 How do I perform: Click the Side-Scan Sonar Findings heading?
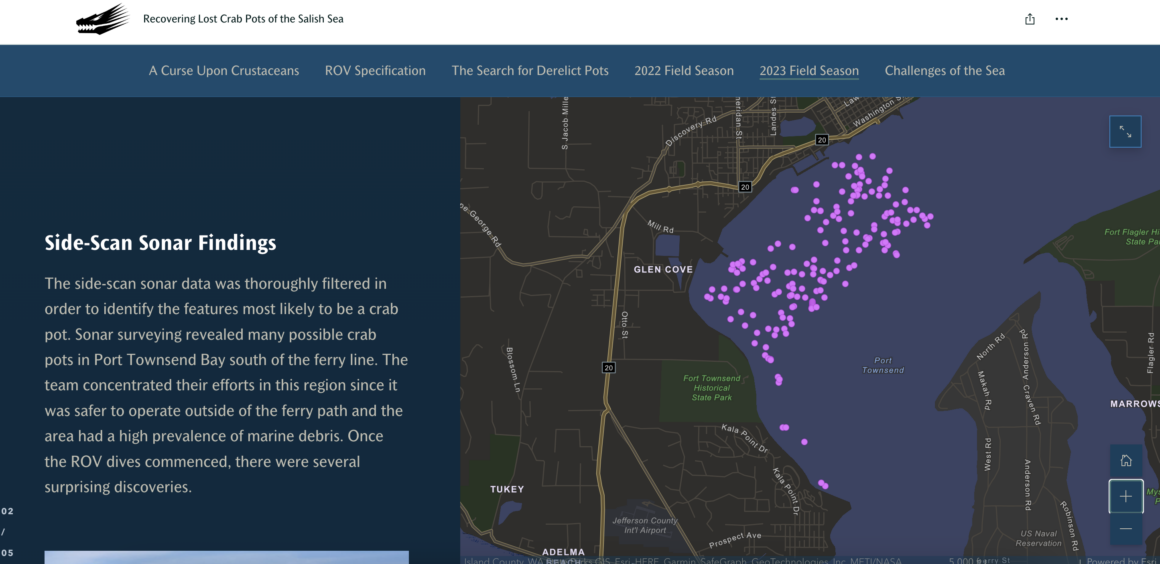point(160,243)
